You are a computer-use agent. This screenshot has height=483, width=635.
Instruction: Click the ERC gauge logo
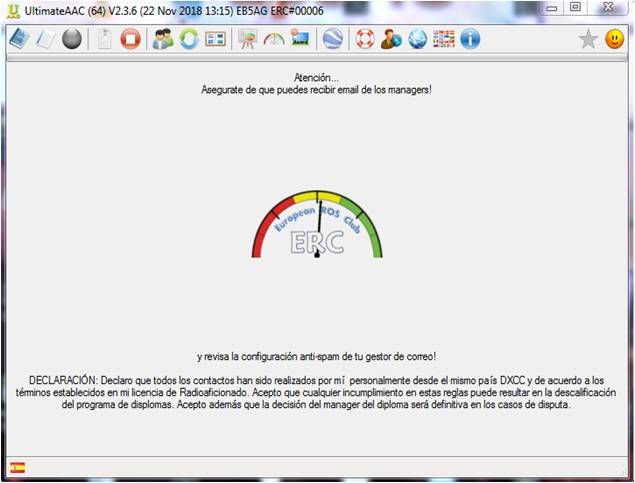[317, 224]
